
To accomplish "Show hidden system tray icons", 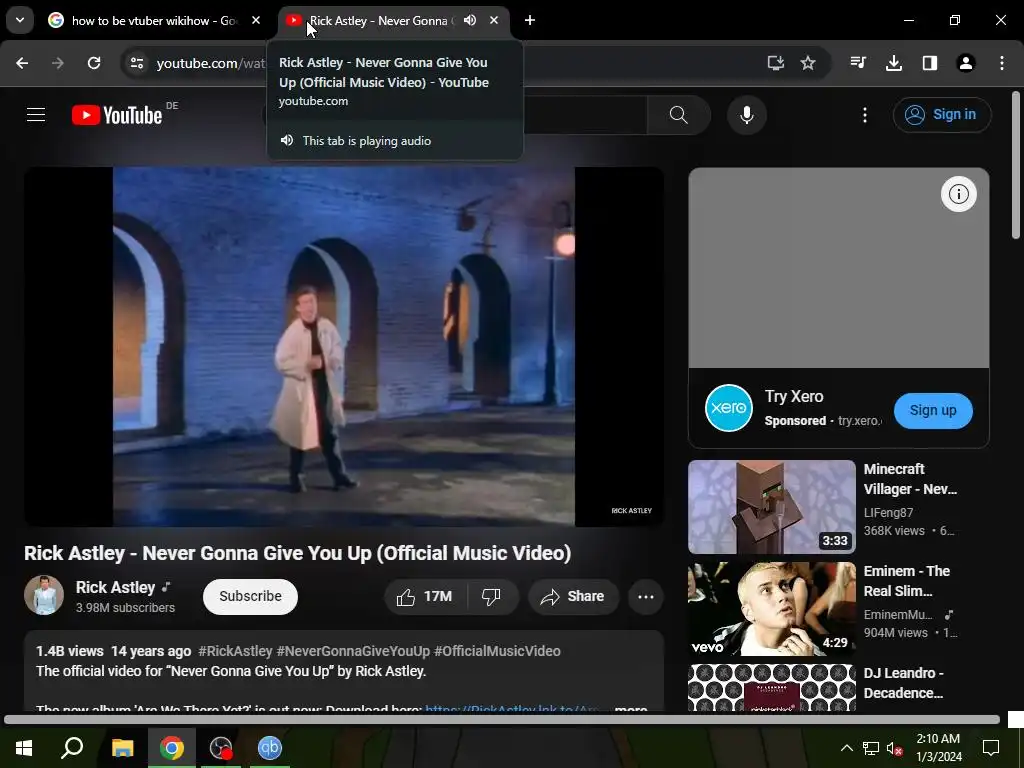I will 846,748.
